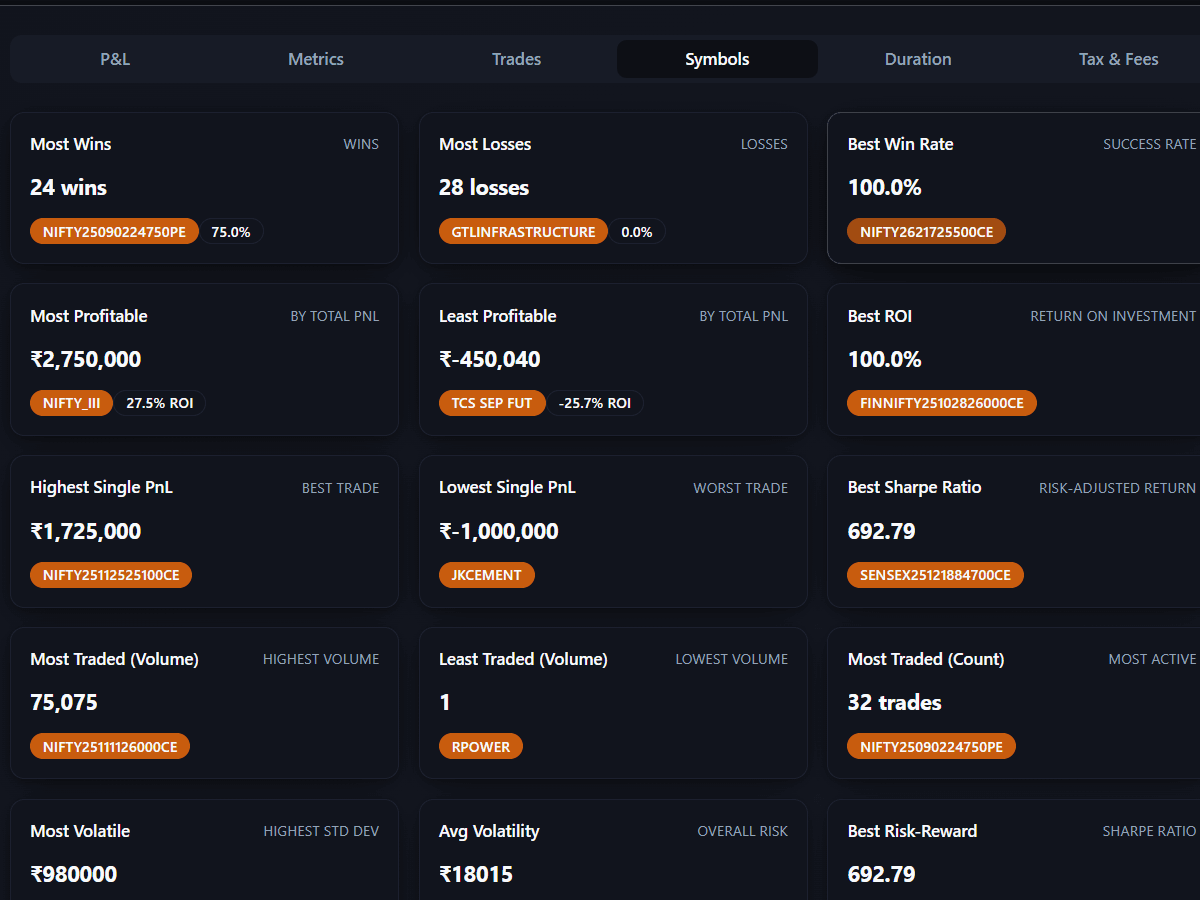Open the Duration tab
This screenshot has height=900, width=1200.
tap(917, 59)
